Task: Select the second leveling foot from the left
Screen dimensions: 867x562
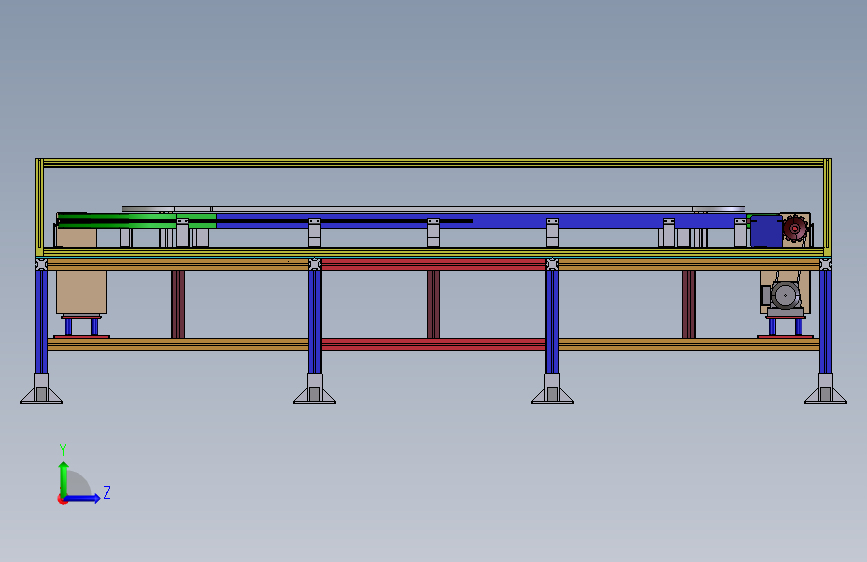Action: tap(315, 389)
